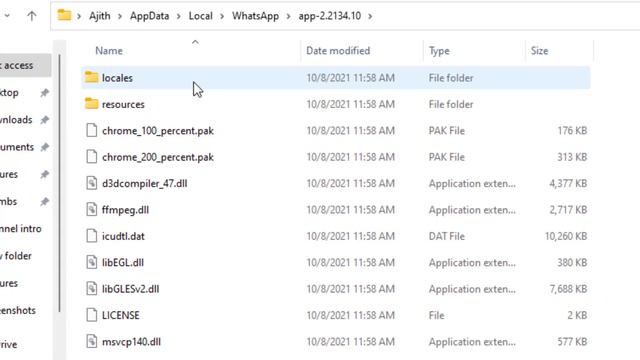
Task: Select the LICENSE file name
Action: point(121,315)
